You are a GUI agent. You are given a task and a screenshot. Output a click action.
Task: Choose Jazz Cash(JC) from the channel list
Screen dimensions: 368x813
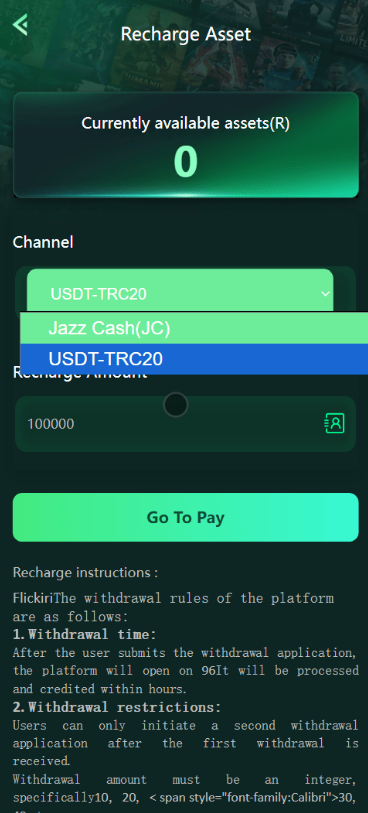click(194, 328)
